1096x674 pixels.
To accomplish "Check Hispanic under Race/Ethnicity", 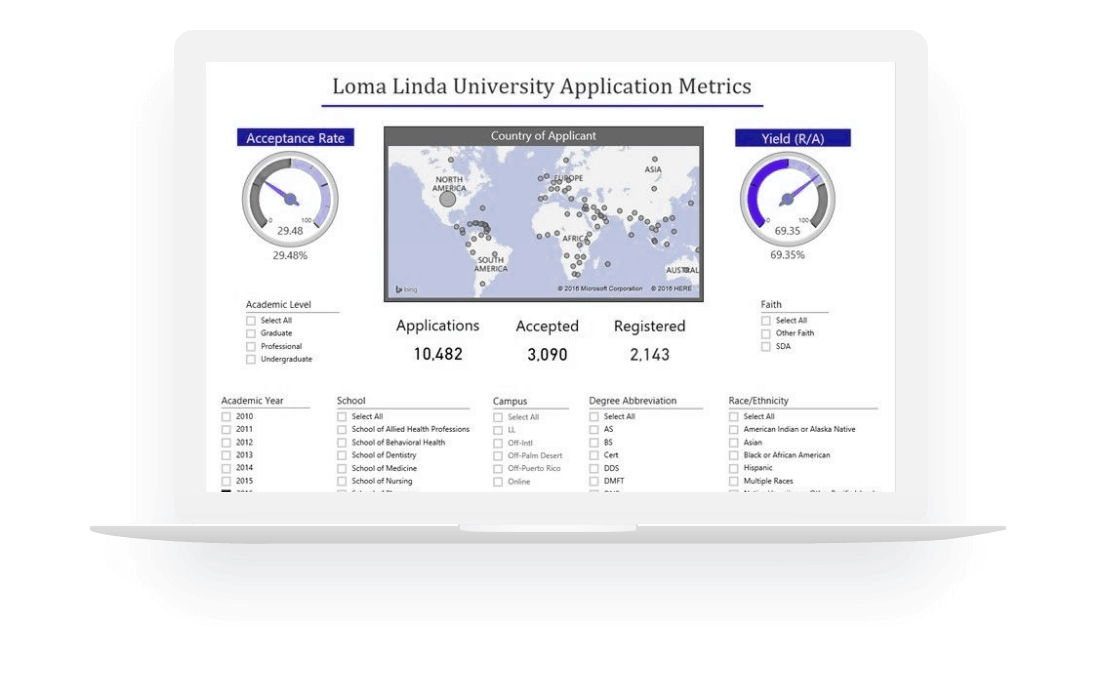I will point(734,467).
